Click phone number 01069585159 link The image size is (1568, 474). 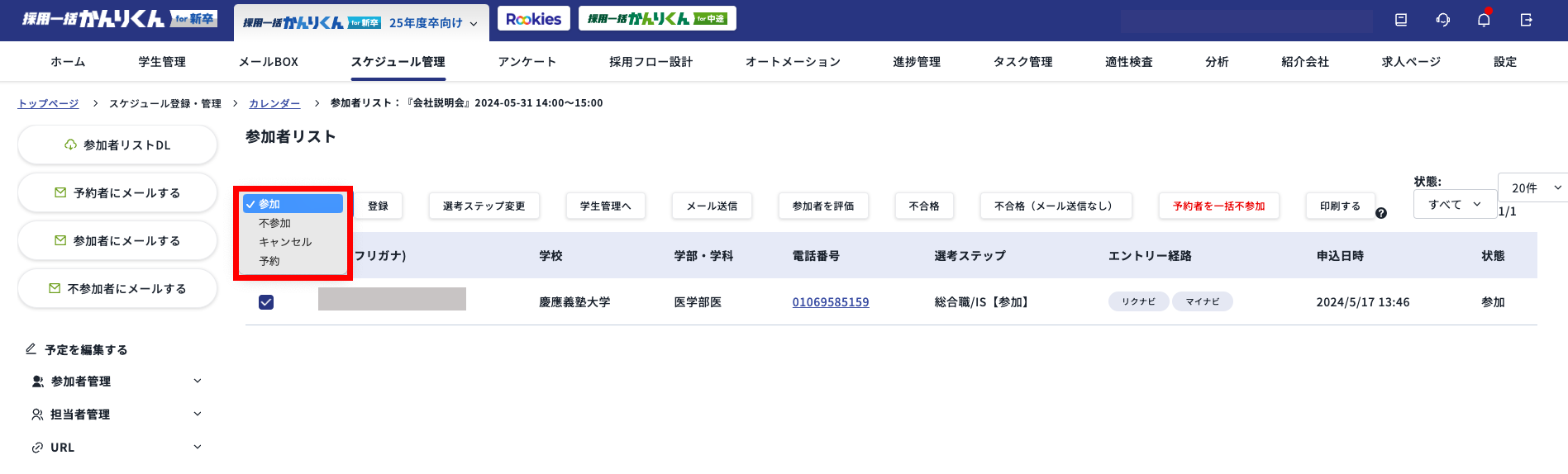(831, 302)
